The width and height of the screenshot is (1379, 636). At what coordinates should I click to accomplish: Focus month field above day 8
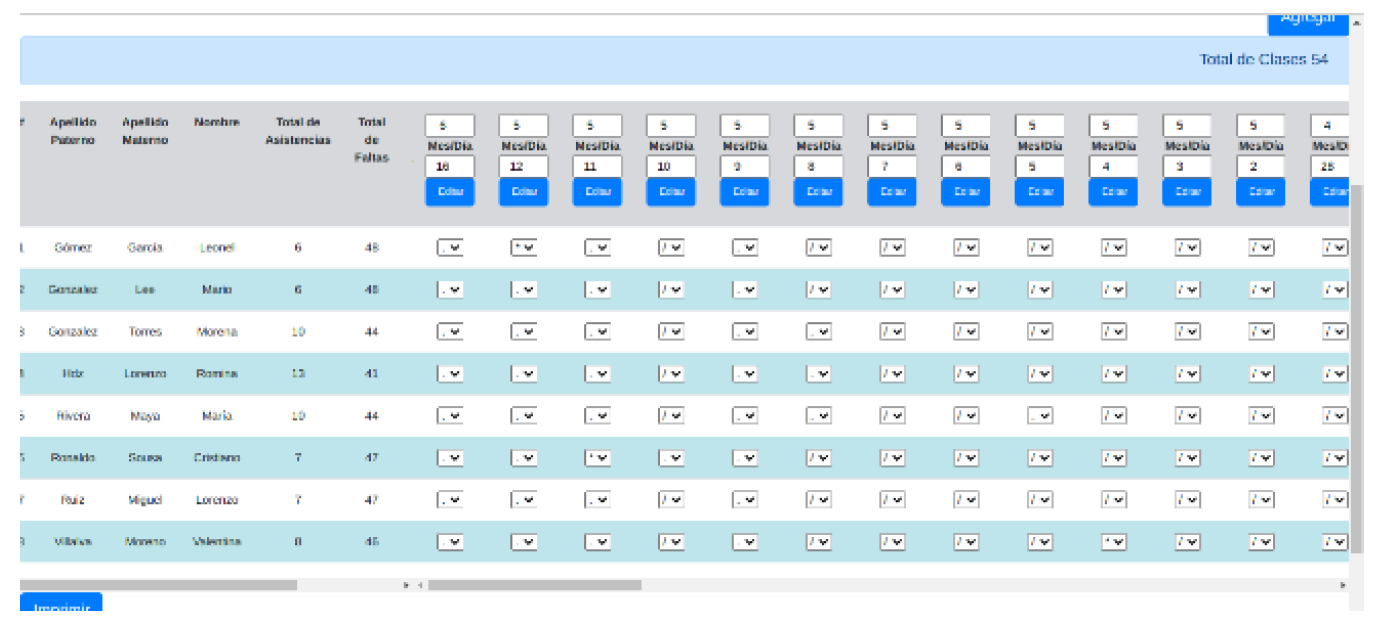pyautogui.click(x=819, y=126)
